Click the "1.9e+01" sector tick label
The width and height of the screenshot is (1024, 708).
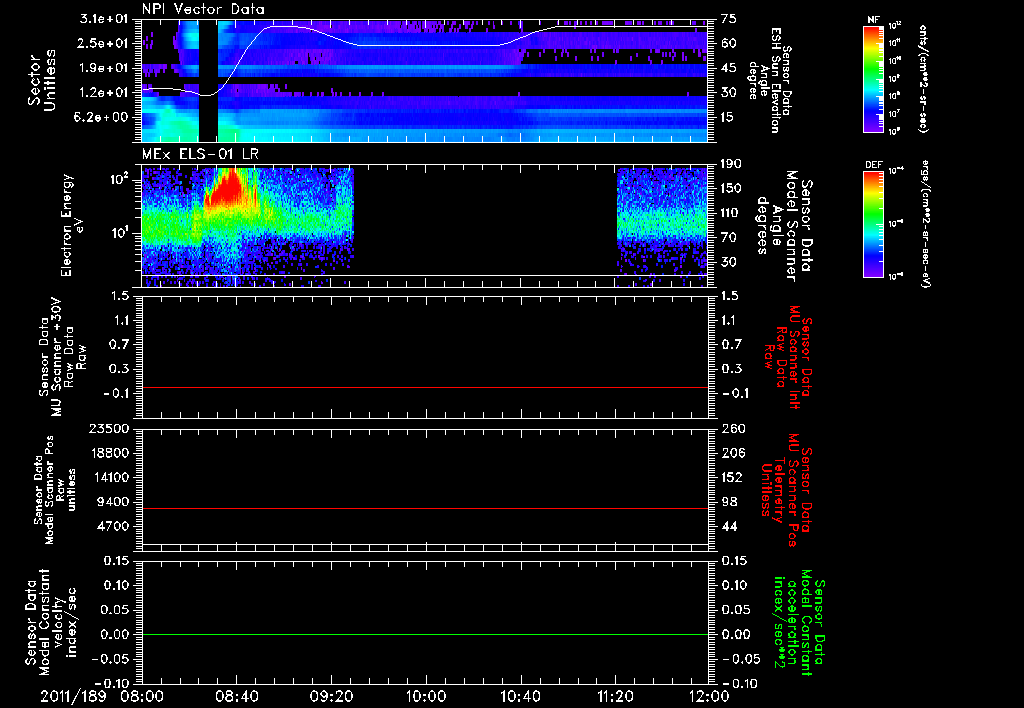104,68
